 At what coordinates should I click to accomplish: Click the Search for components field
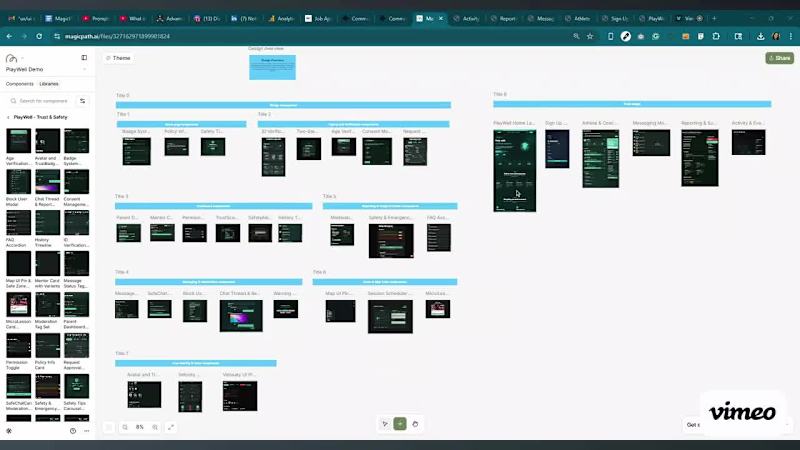[x=39, y=101]
